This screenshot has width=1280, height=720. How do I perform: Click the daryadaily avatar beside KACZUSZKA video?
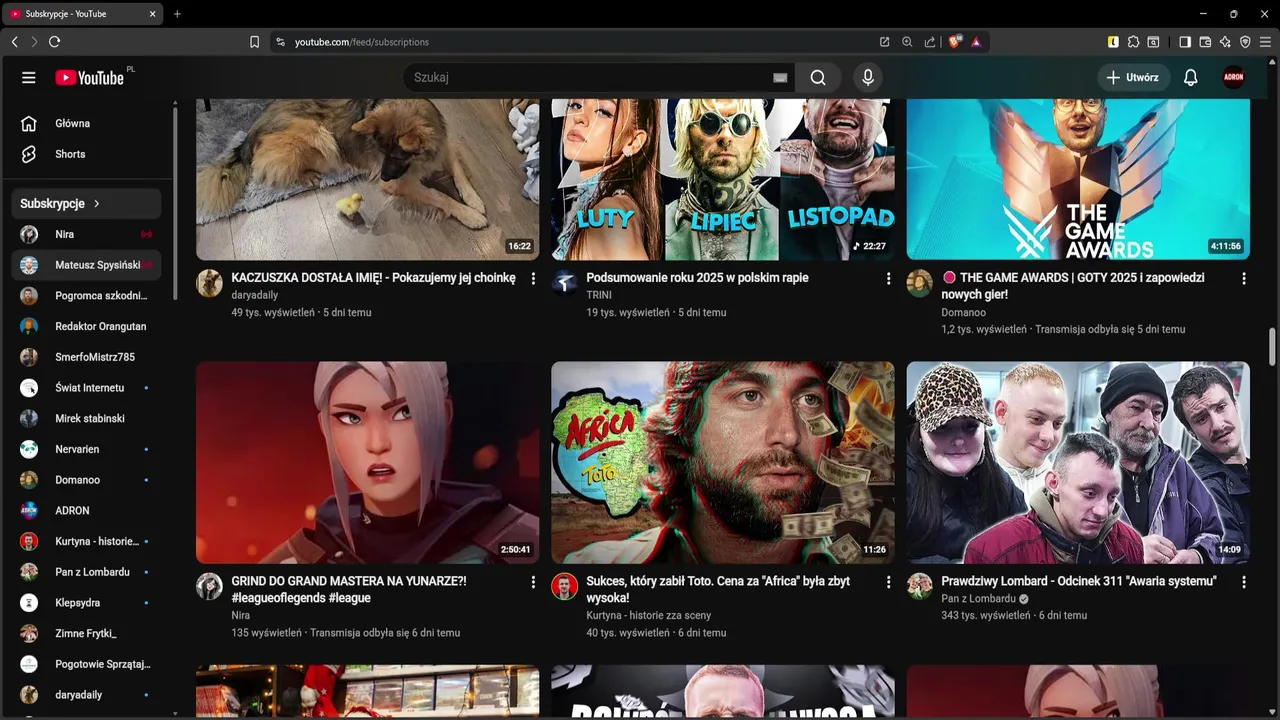[209, 283]
